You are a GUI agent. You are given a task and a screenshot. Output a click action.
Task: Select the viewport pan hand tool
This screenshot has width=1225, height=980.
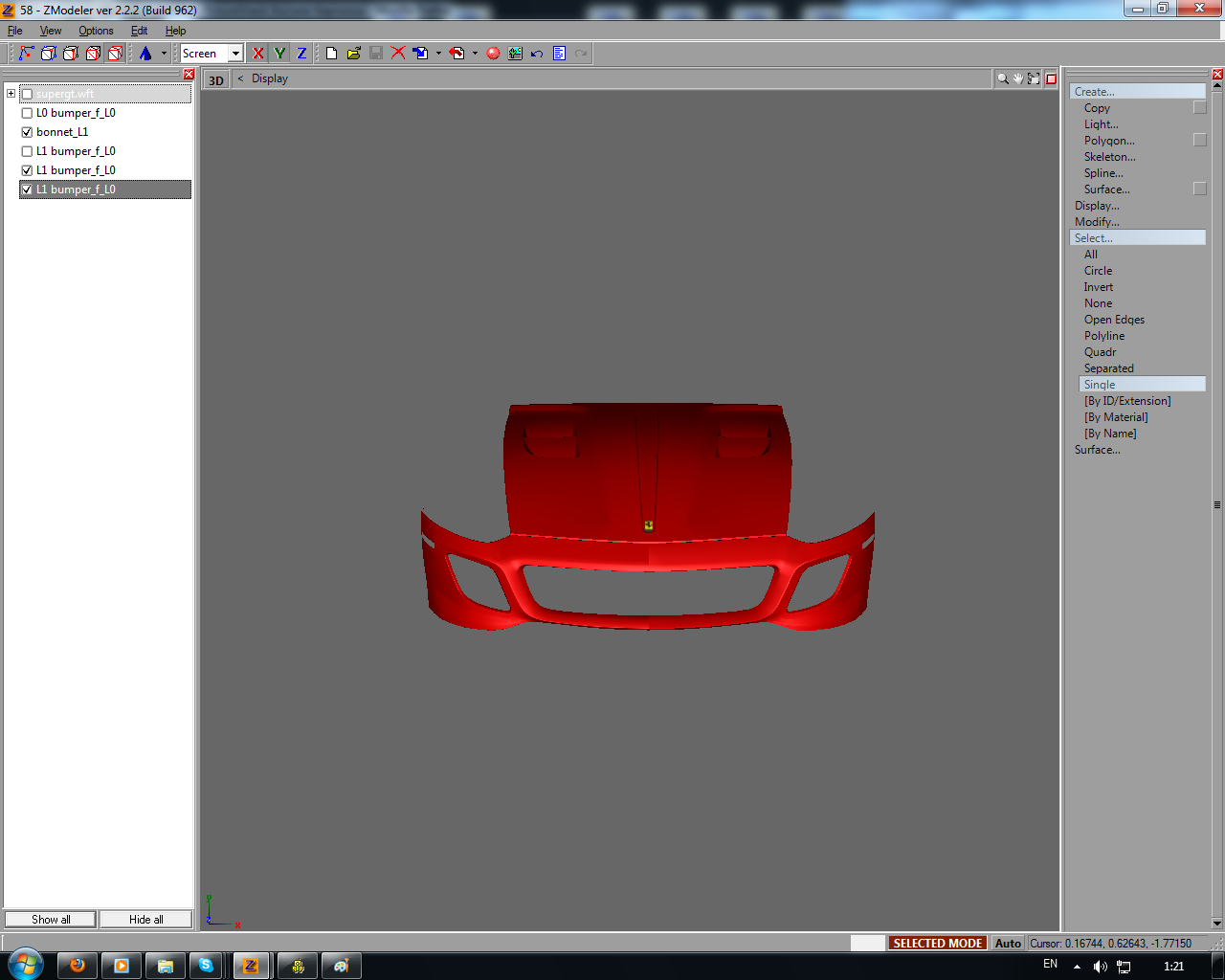(x=1018, y=79)
